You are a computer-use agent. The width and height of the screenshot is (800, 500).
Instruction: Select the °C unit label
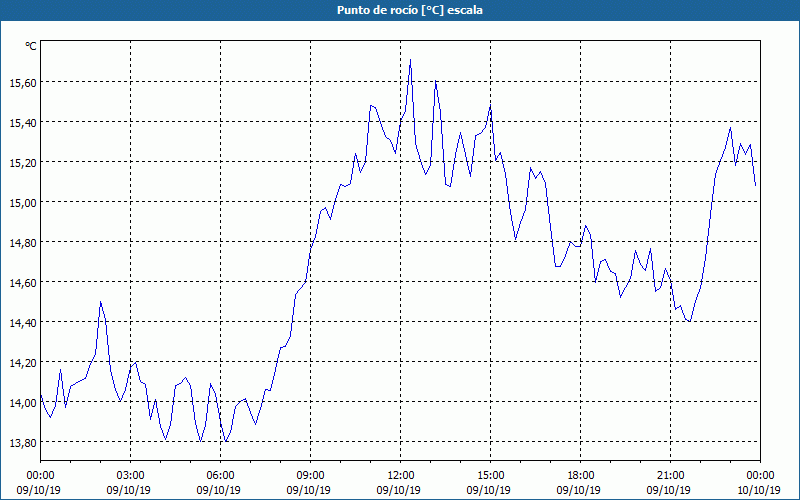[x=31, y=46]
